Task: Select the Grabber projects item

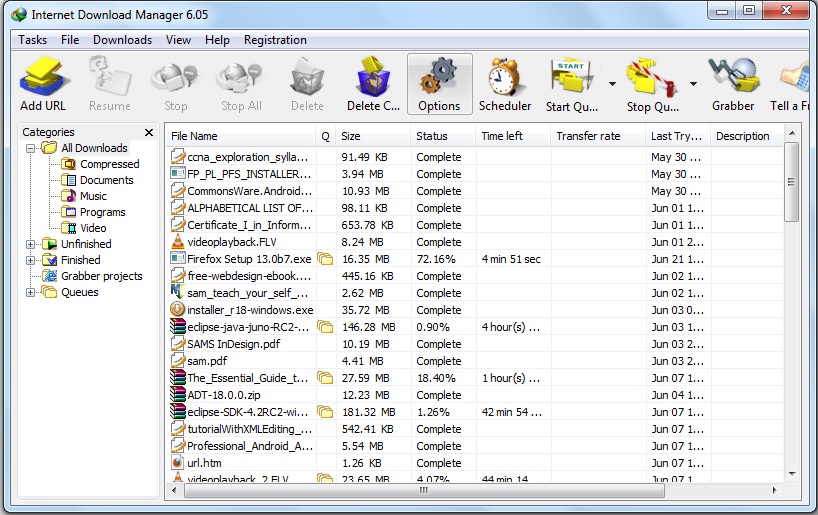Action: coord(92,276)
